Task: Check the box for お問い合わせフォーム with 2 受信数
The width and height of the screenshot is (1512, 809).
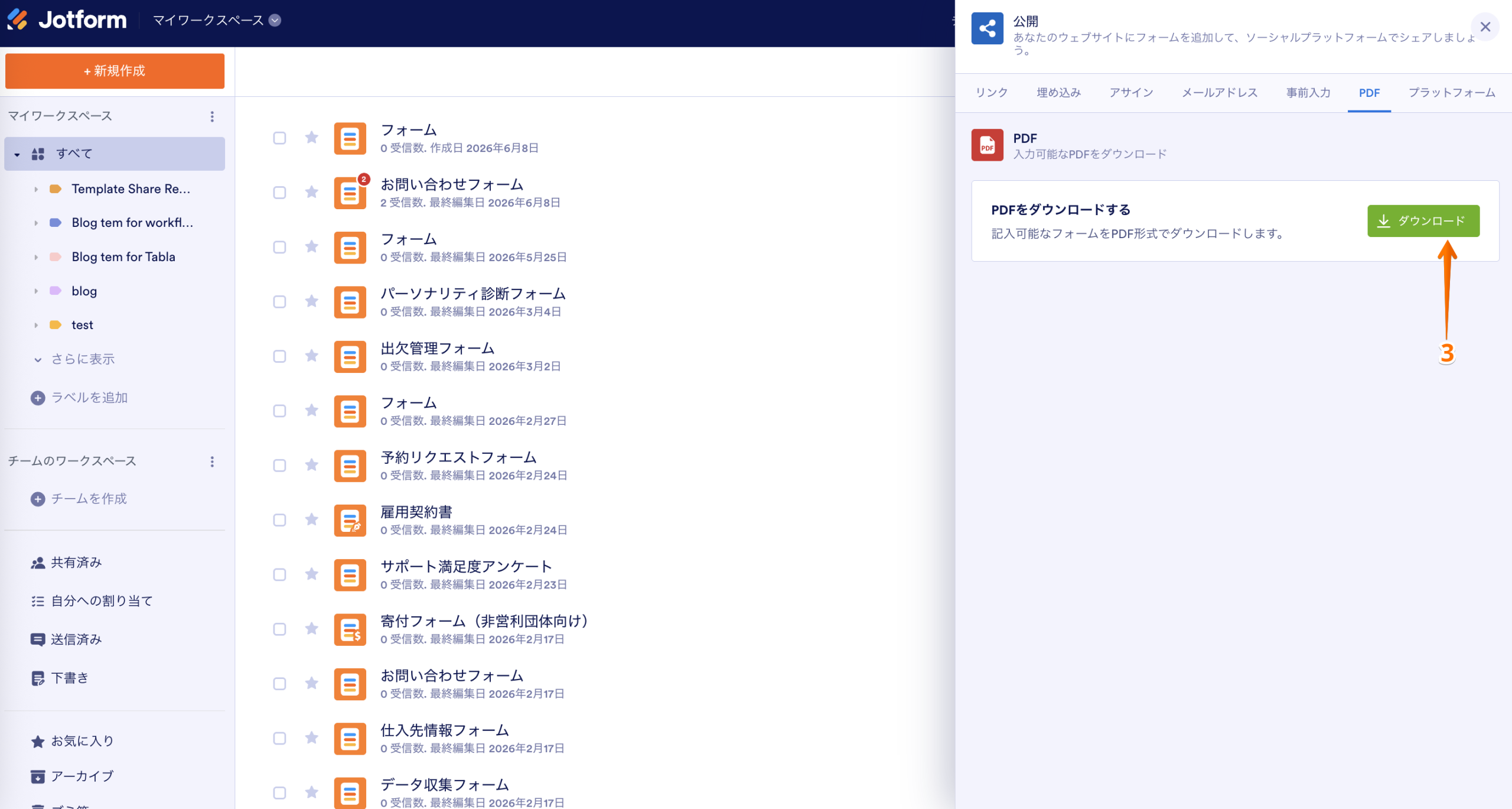Action: click(279, 193)
